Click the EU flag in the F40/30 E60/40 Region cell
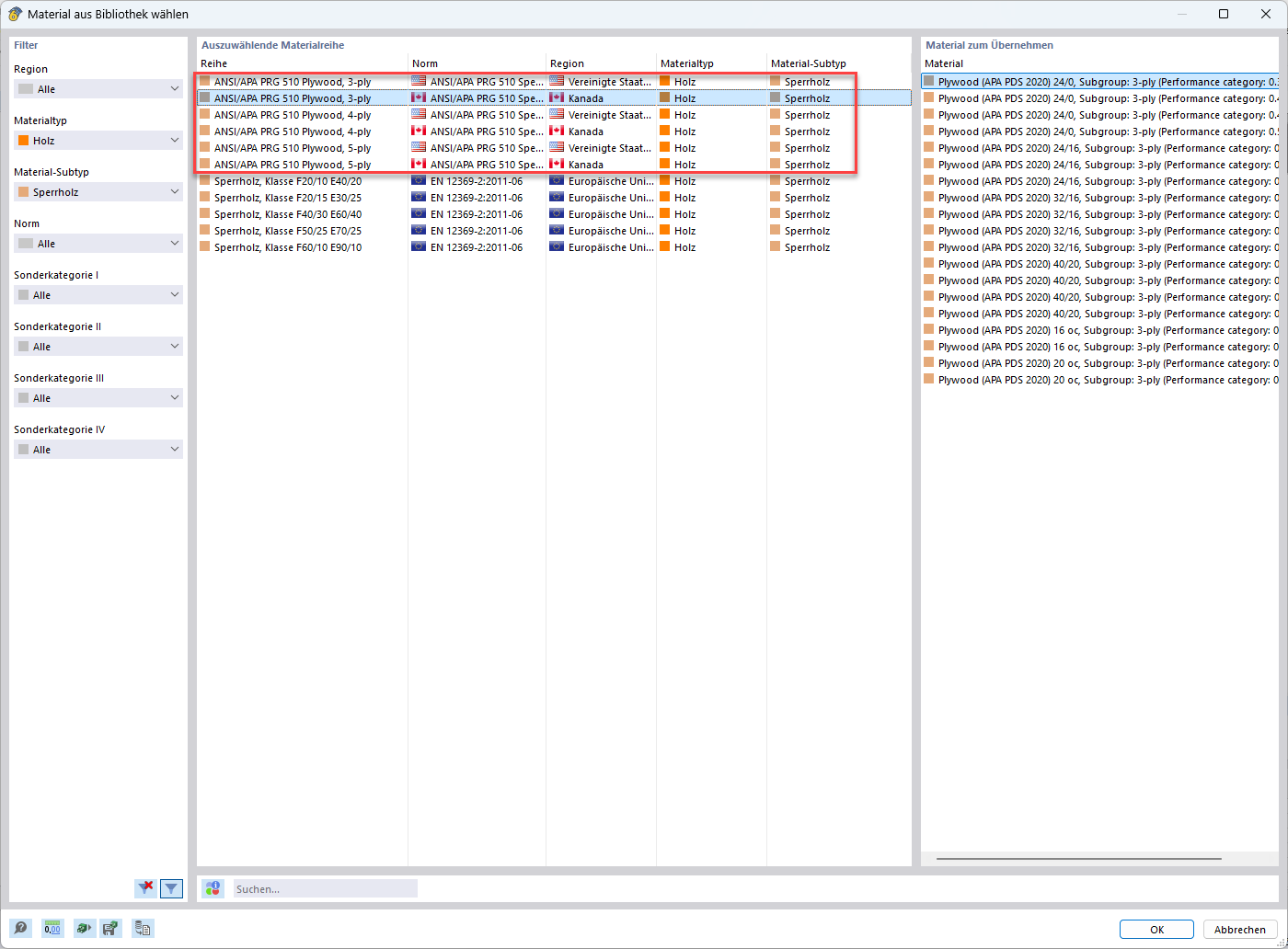1288x949 pixels. pyautogui.click(x=557, y=214)
